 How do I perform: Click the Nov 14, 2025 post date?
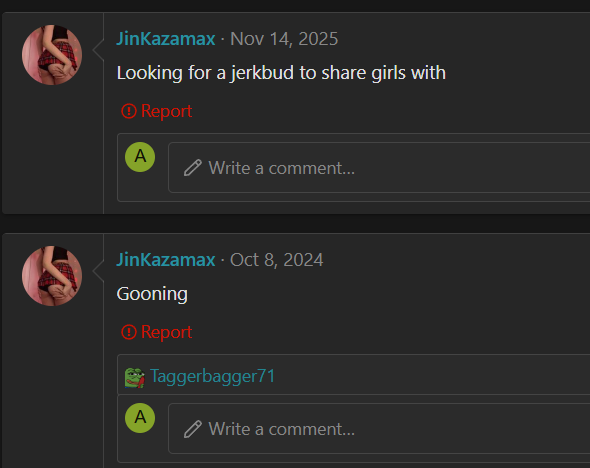284,39
